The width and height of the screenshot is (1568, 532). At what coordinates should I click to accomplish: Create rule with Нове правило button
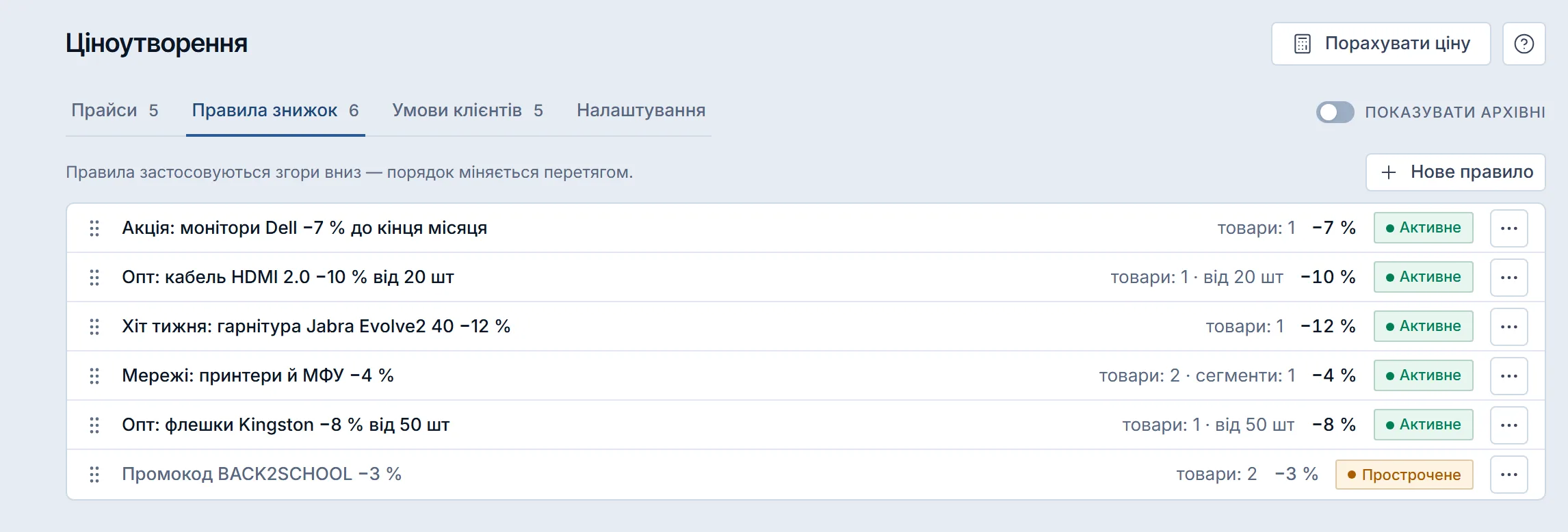(1455, 172)
